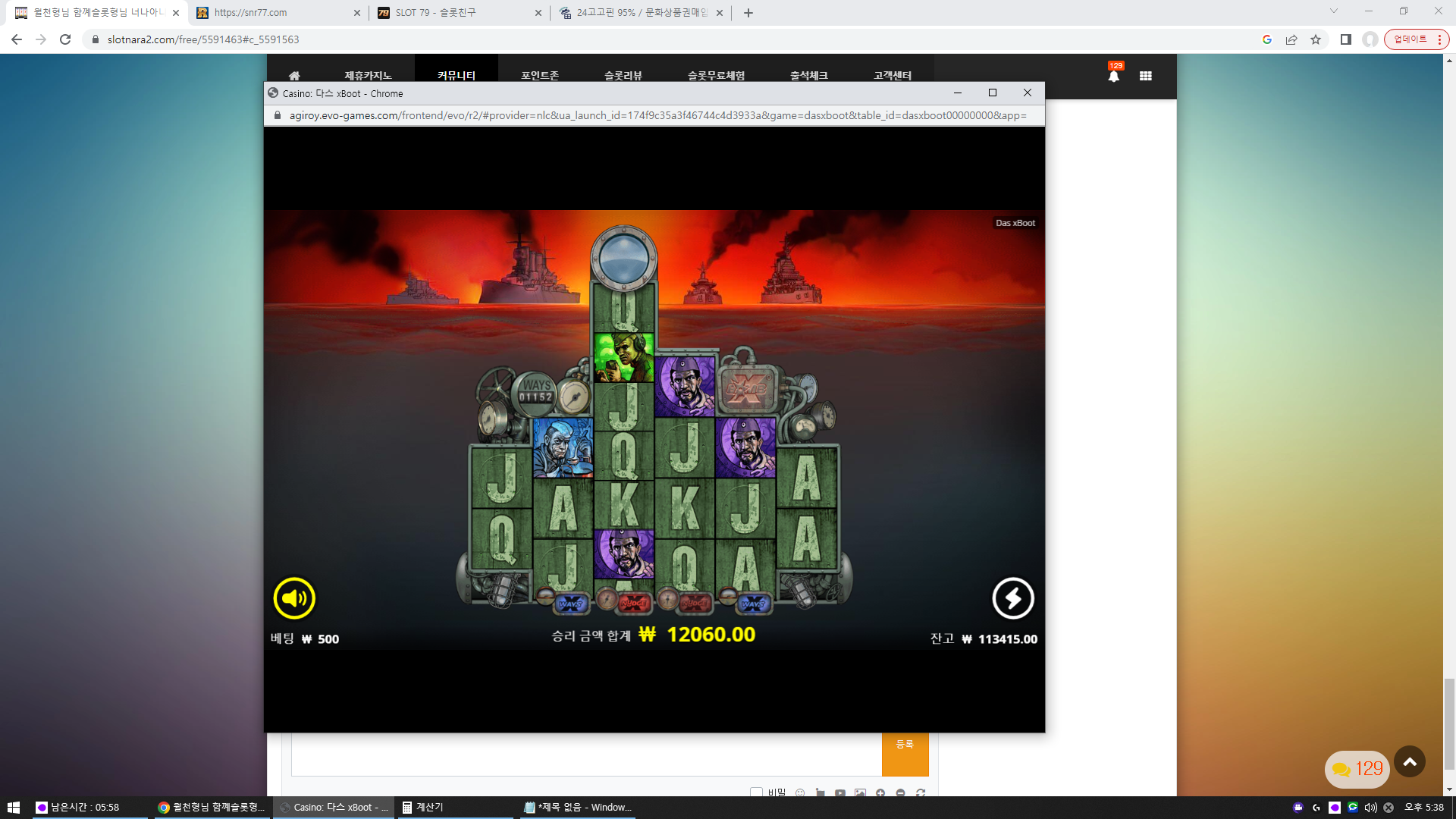
Task: Click the orange 등록 submit button
Action: tap(905, 754)
